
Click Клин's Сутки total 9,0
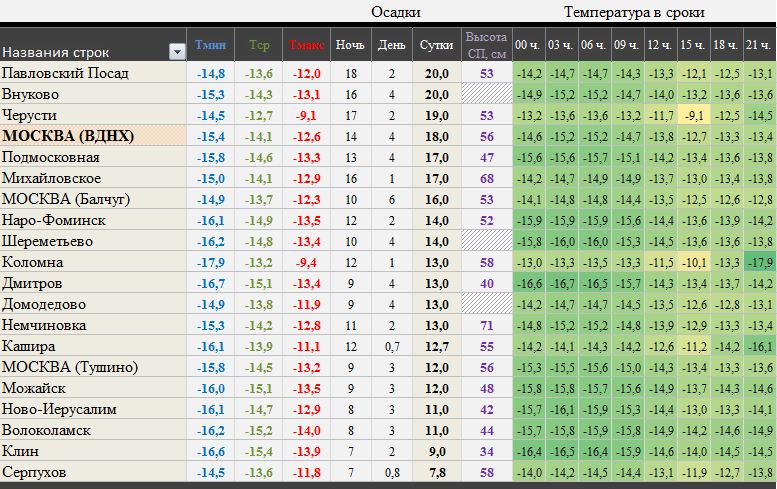[438, 451]
